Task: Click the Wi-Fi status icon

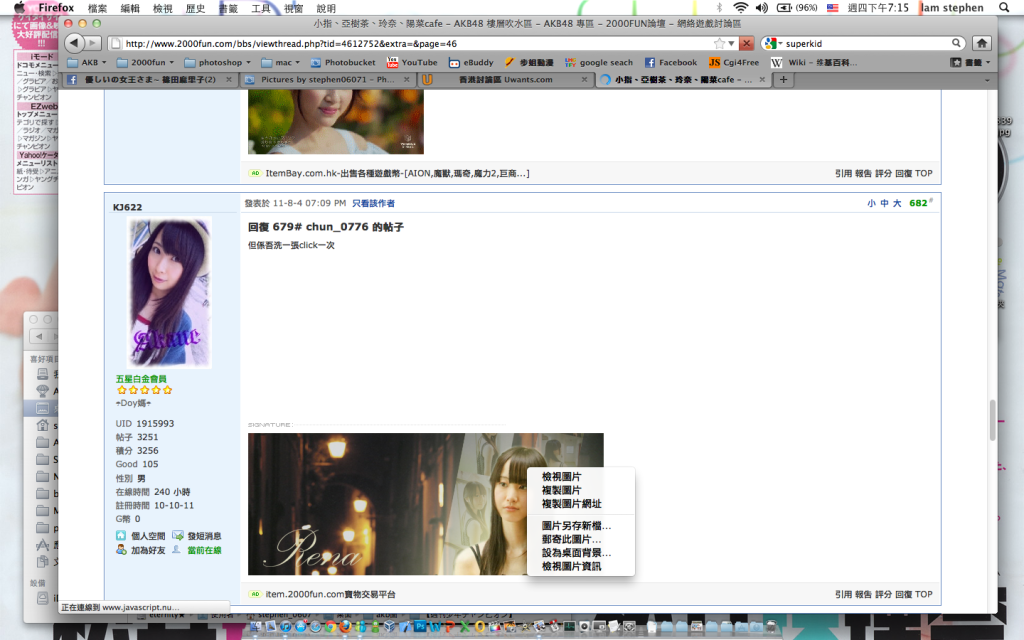Action: tap(740, 7)
